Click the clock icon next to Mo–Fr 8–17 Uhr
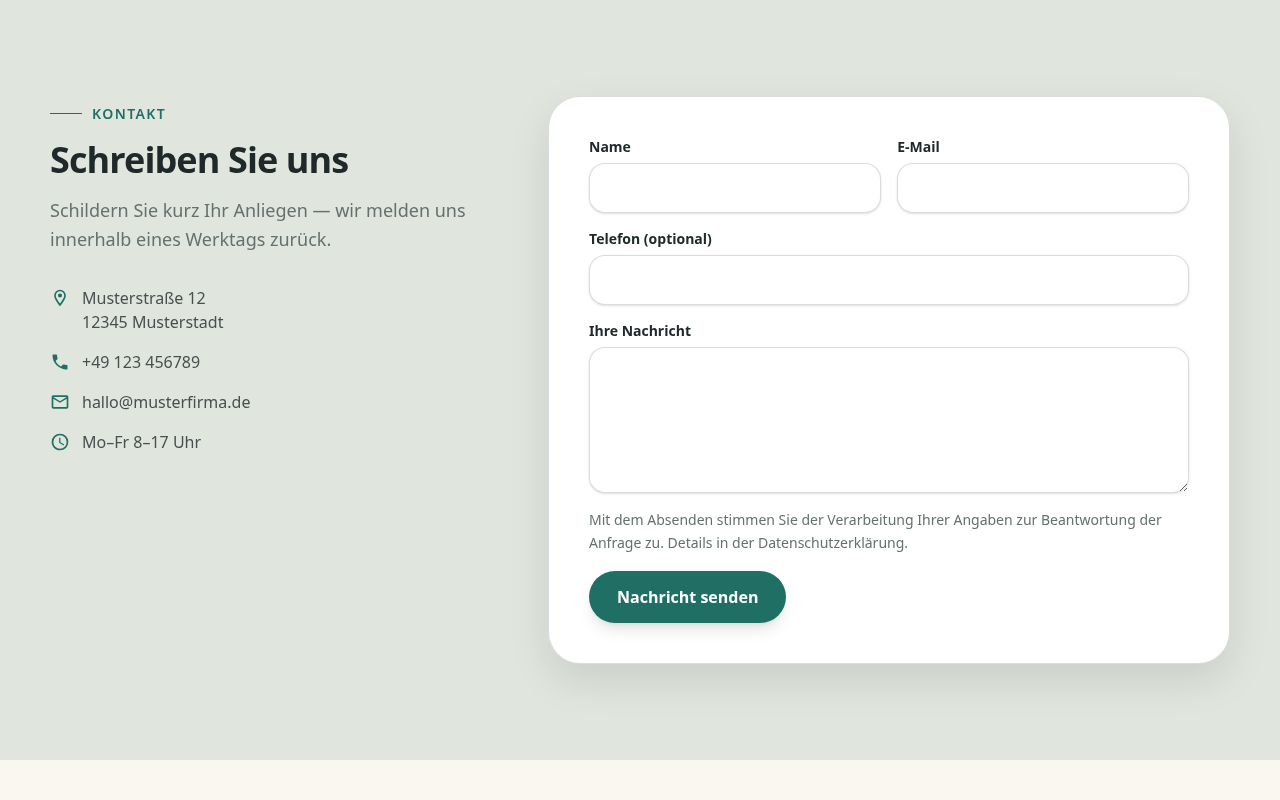This screenshot has width=1280, height=800. 60,442
